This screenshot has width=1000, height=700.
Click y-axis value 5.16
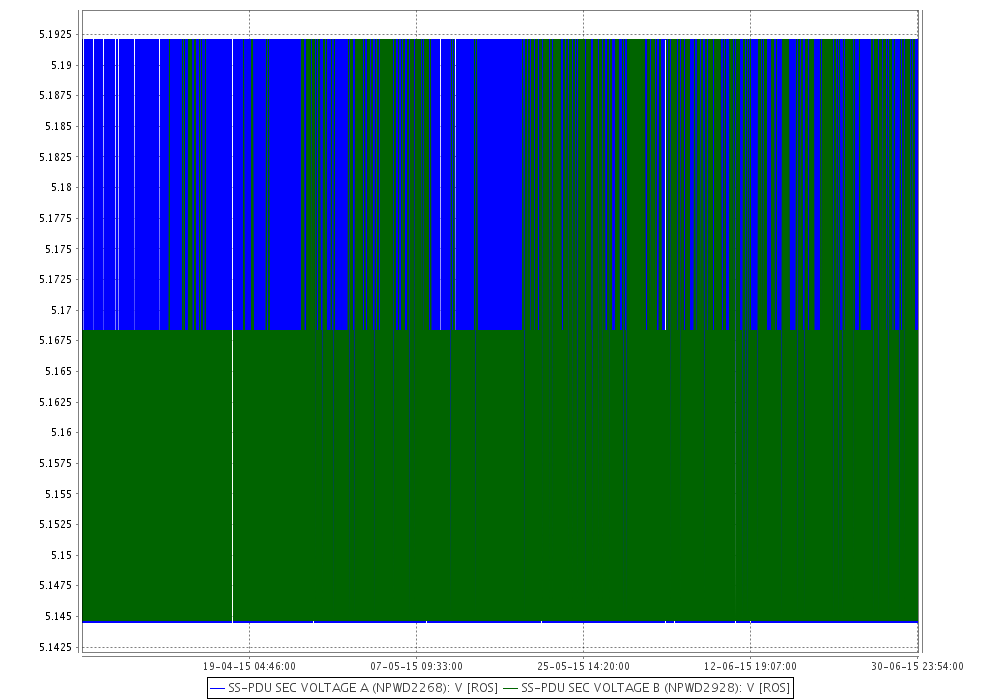61,432
